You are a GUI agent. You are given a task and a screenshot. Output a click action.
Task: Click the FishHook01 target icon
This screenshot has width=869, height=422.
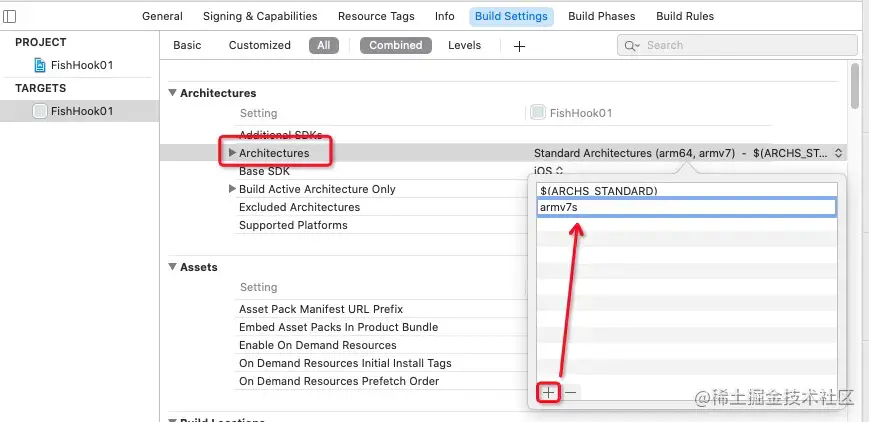tap(40, 111)
